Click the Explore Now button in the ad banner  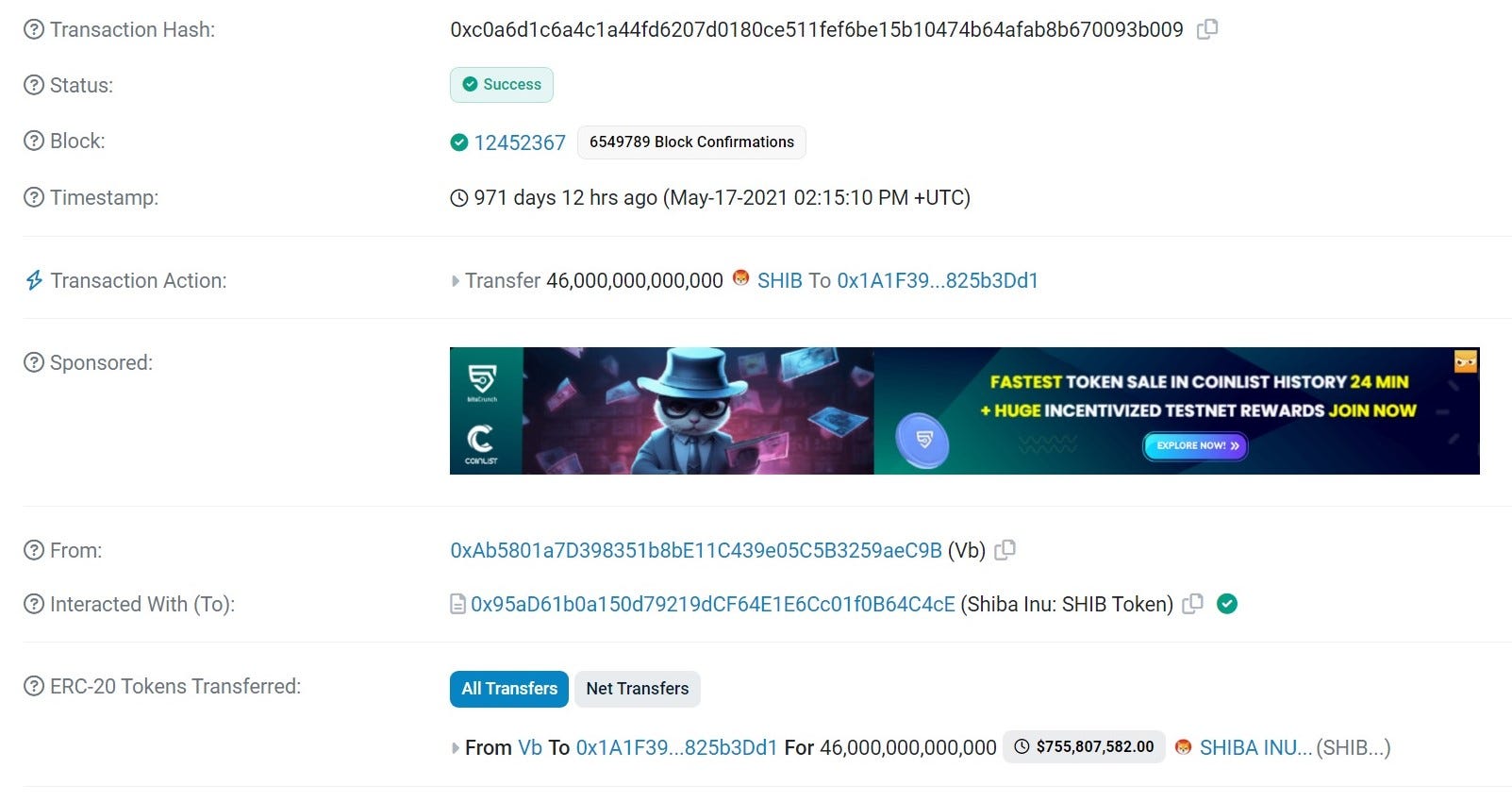pos(1196,445)
